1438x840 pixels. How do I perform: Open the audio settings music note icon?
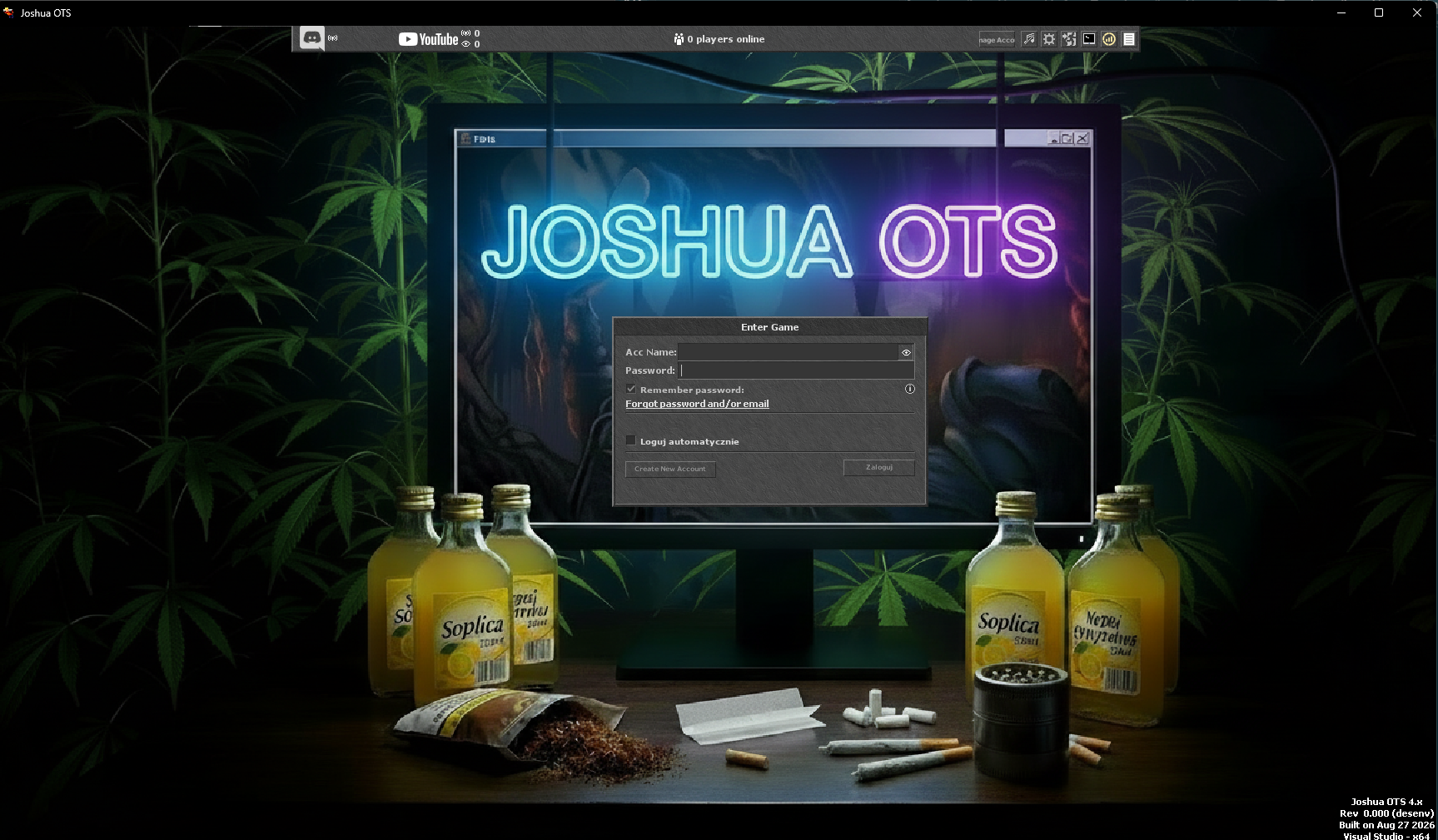click(1029, 39)
